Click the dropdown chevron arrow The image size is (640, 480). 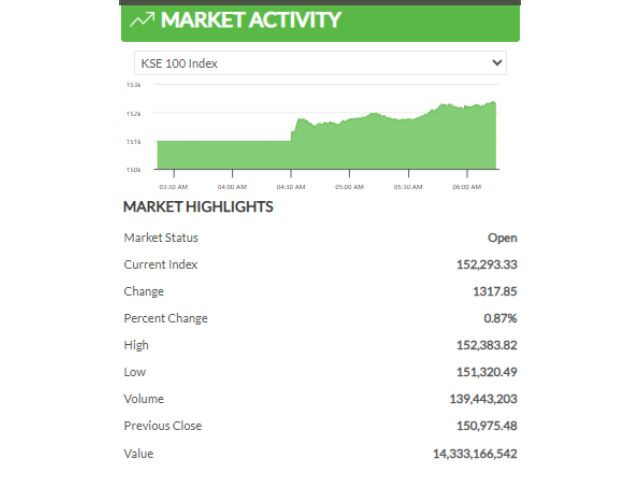pos(497,63)
